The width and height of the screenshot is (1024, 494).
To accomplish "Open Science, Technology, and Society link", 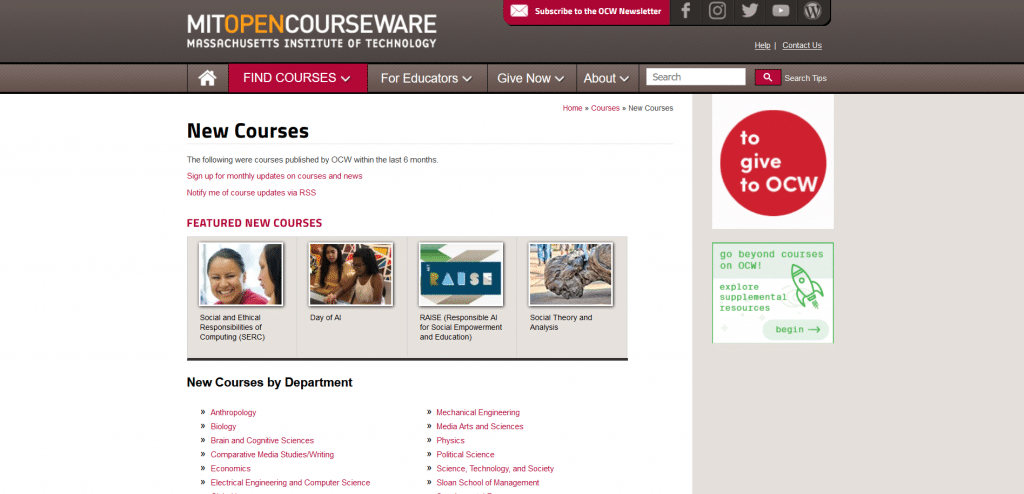I will 495,469.
